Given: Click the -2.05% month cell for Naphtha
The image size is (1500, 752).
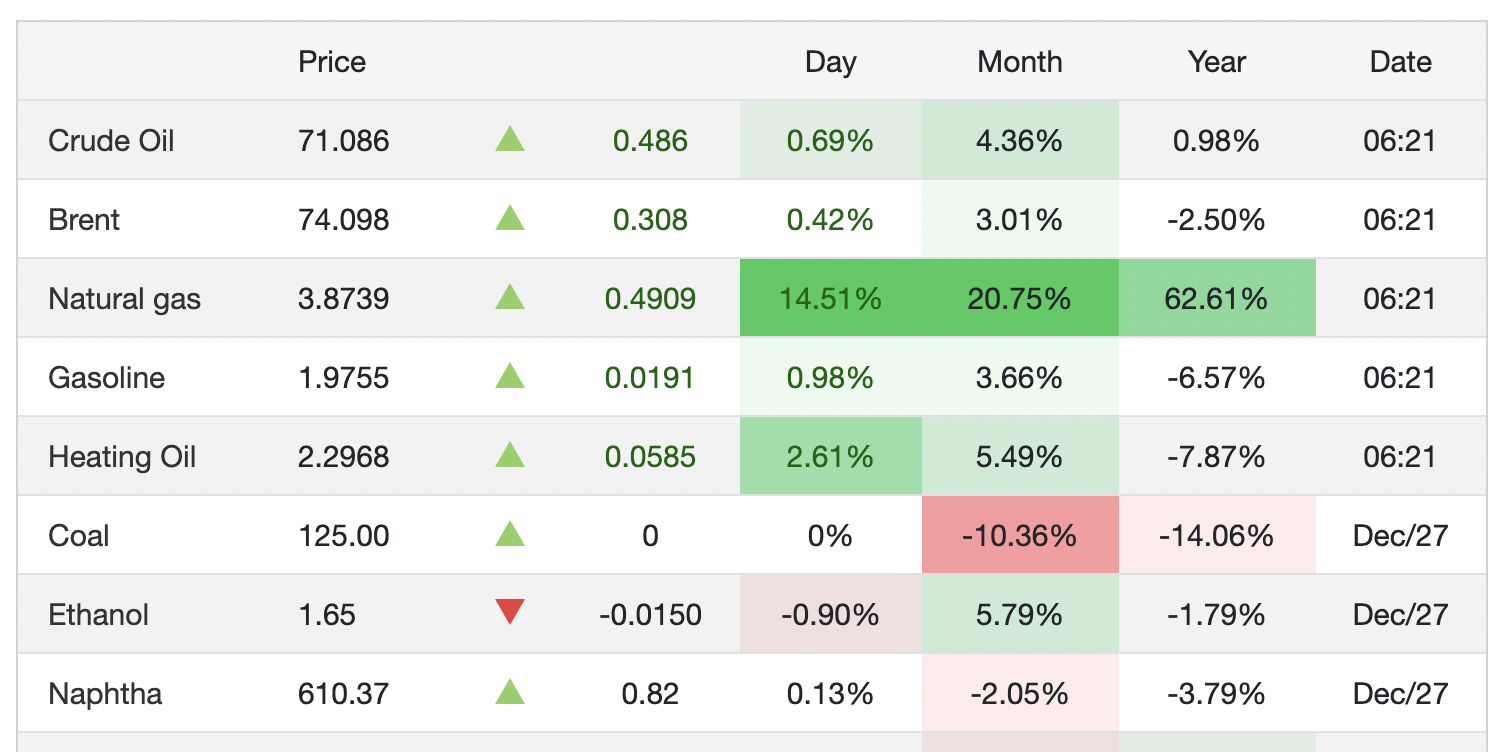Looking at the screenshot, I should pos(1020,693).
